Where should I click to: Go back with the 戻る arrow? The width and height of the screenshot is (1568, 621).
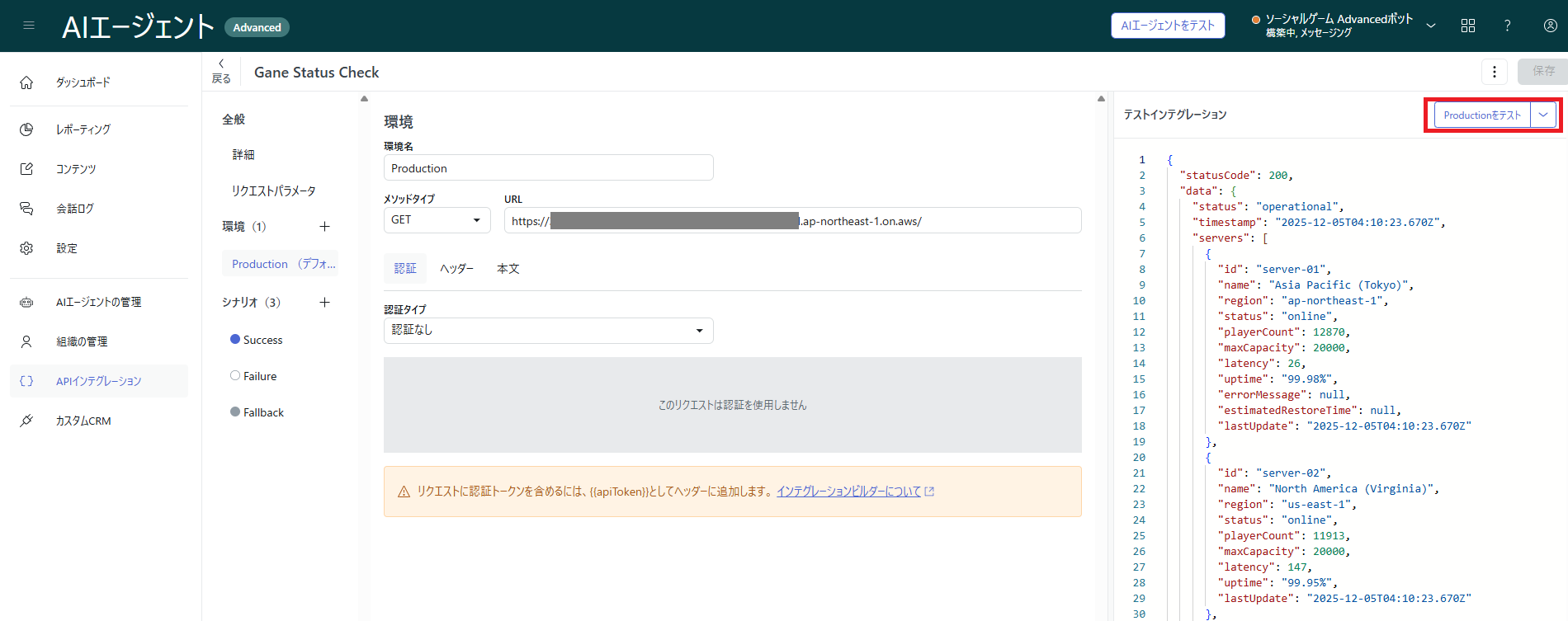[x=221, y=71]
